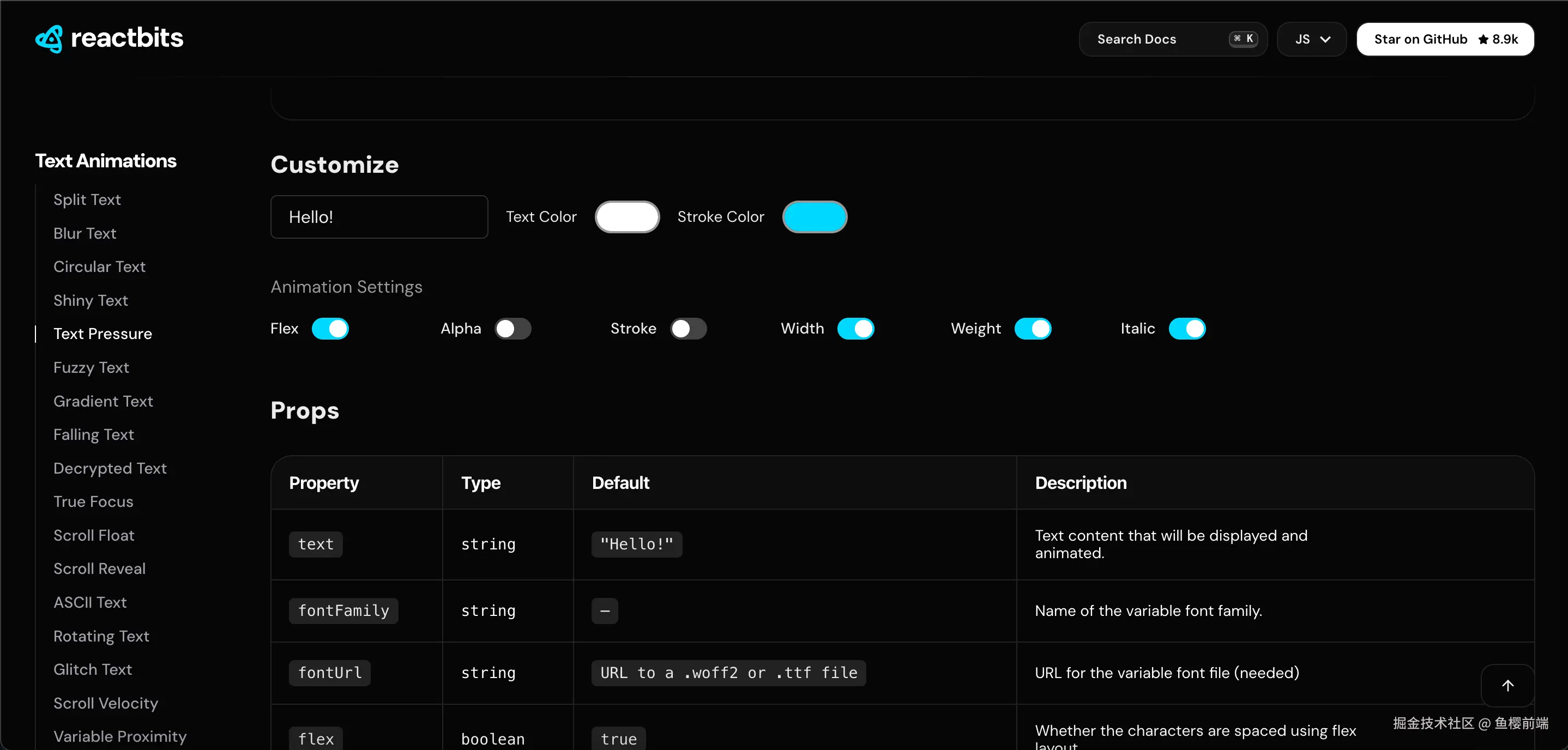Open Split Text in sidebar
Screen dimensions: 1568x750
(x=87, y=199)
